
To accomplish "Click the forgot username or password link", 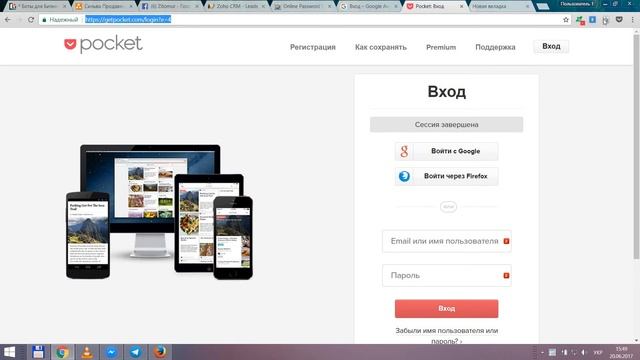I will pos(447,336).
